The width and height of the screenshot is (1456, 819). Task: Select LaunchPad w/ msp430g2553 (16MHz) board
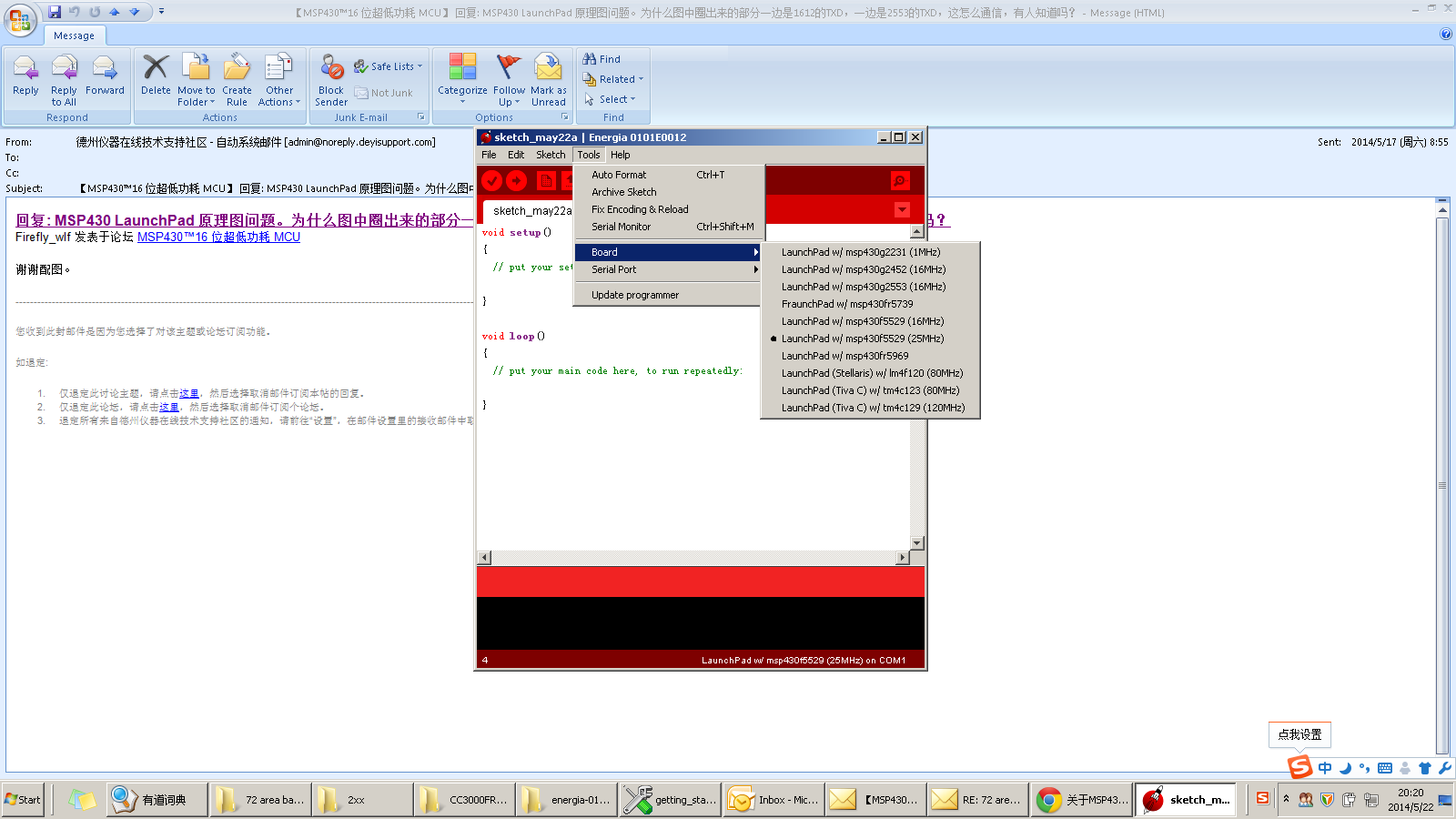[x=870, y=287]
